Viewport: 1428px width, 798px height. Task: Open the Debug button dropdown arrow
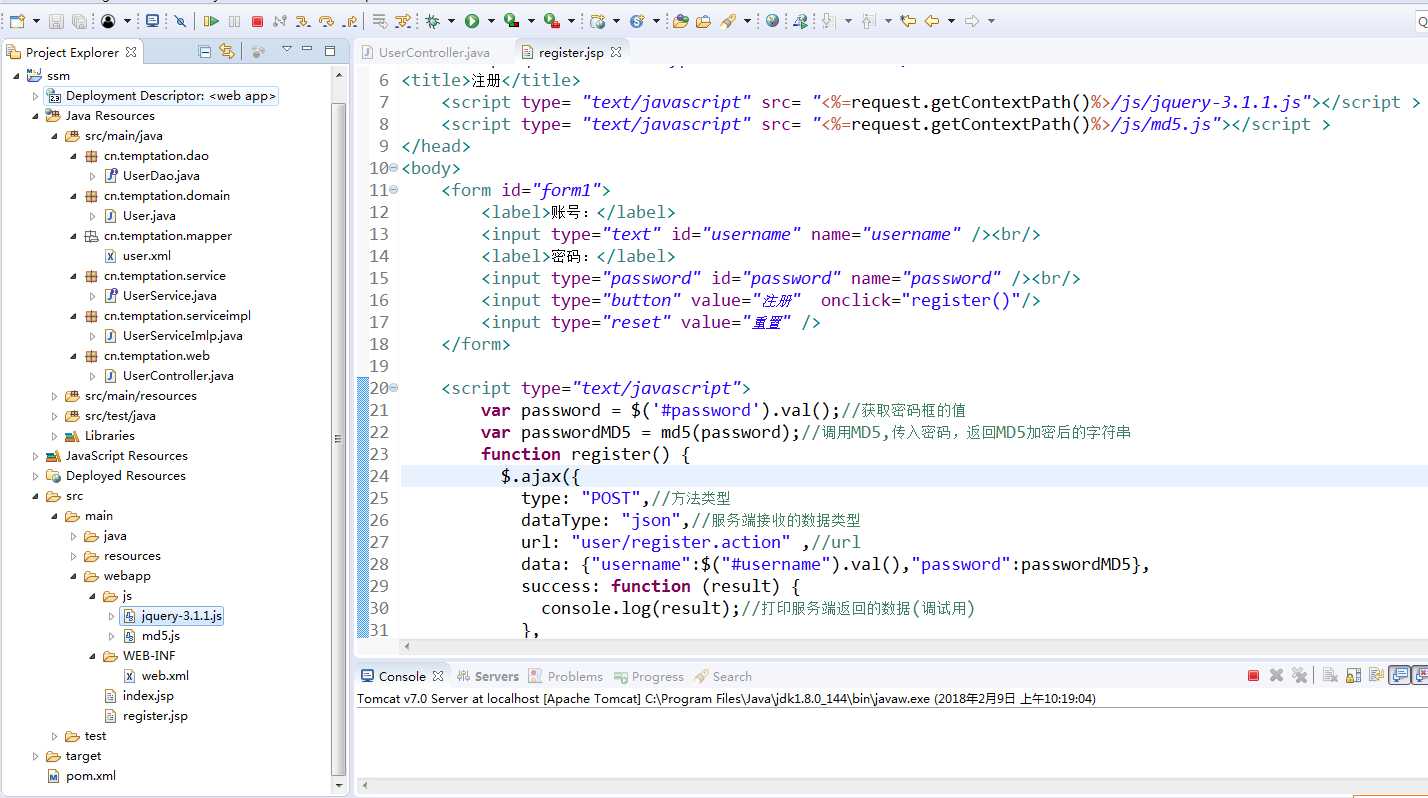pos(451,21)
